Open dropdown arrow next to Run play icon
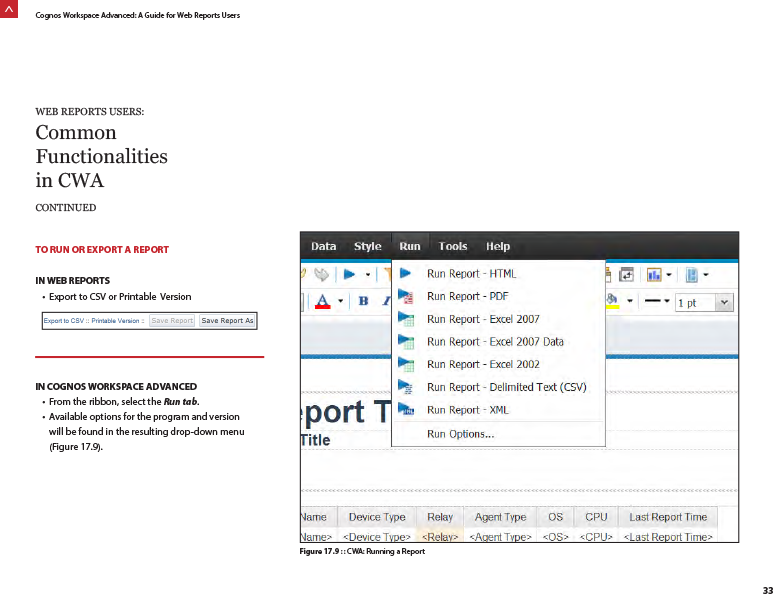The height and width of the screenshot is (598, 783). [x=368, y=275]
